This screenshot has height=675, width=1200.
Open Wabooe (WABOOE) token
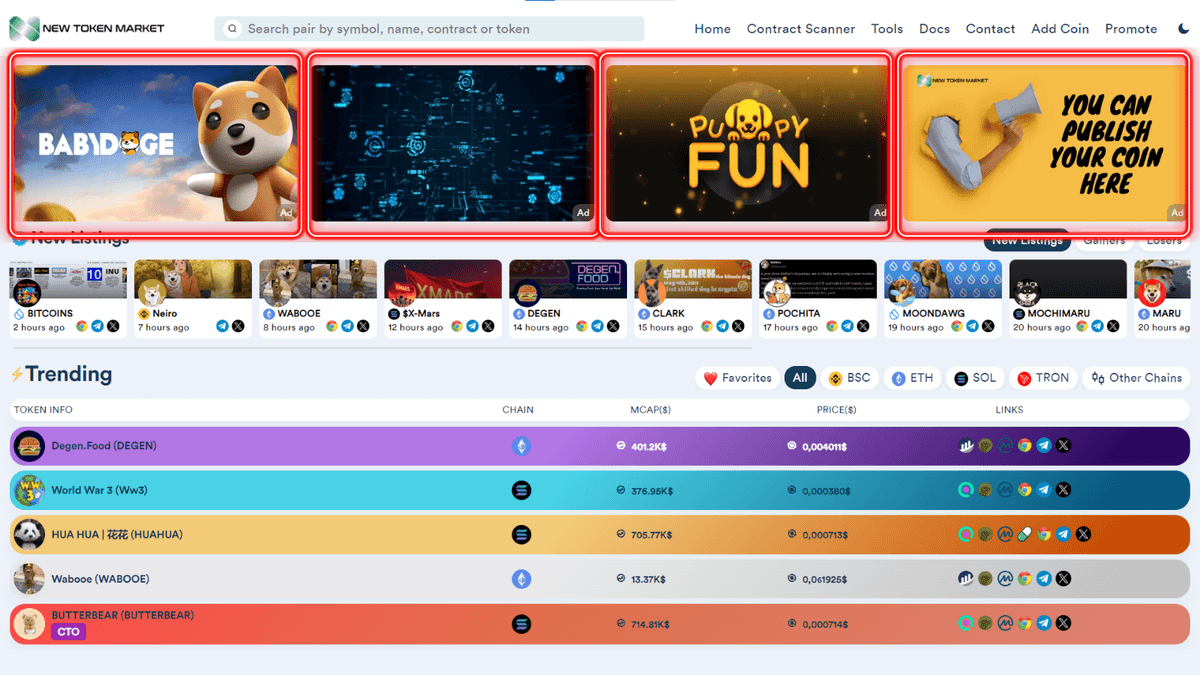(x=102, y=579)
